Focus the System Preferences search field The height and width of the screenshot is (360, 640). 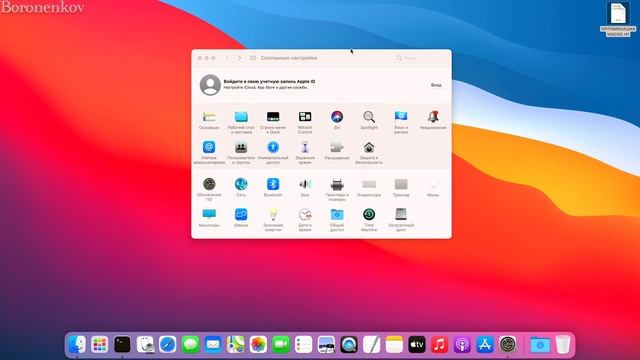[x=420, y=58]
